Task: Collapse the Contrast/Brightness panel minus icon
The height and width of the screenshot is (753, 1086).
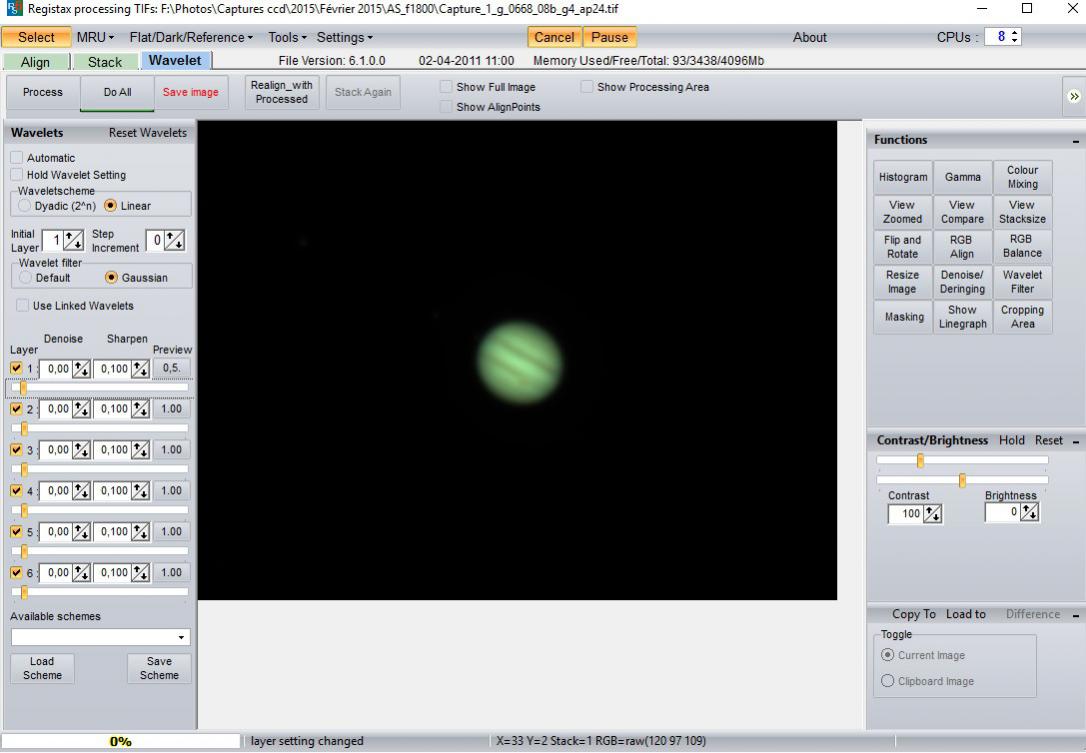Action: click(1076, 441)
